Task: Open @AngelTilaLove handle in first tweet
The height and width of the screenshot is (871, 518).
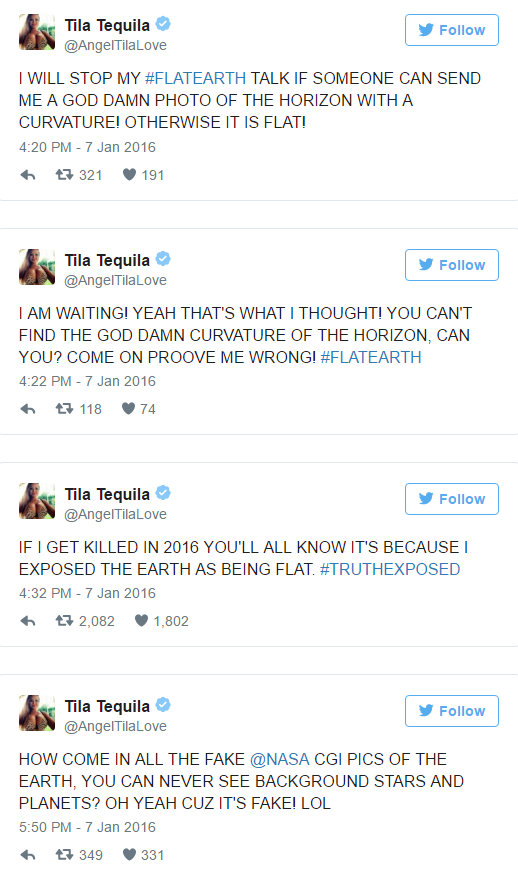Action: coord(115,46)
